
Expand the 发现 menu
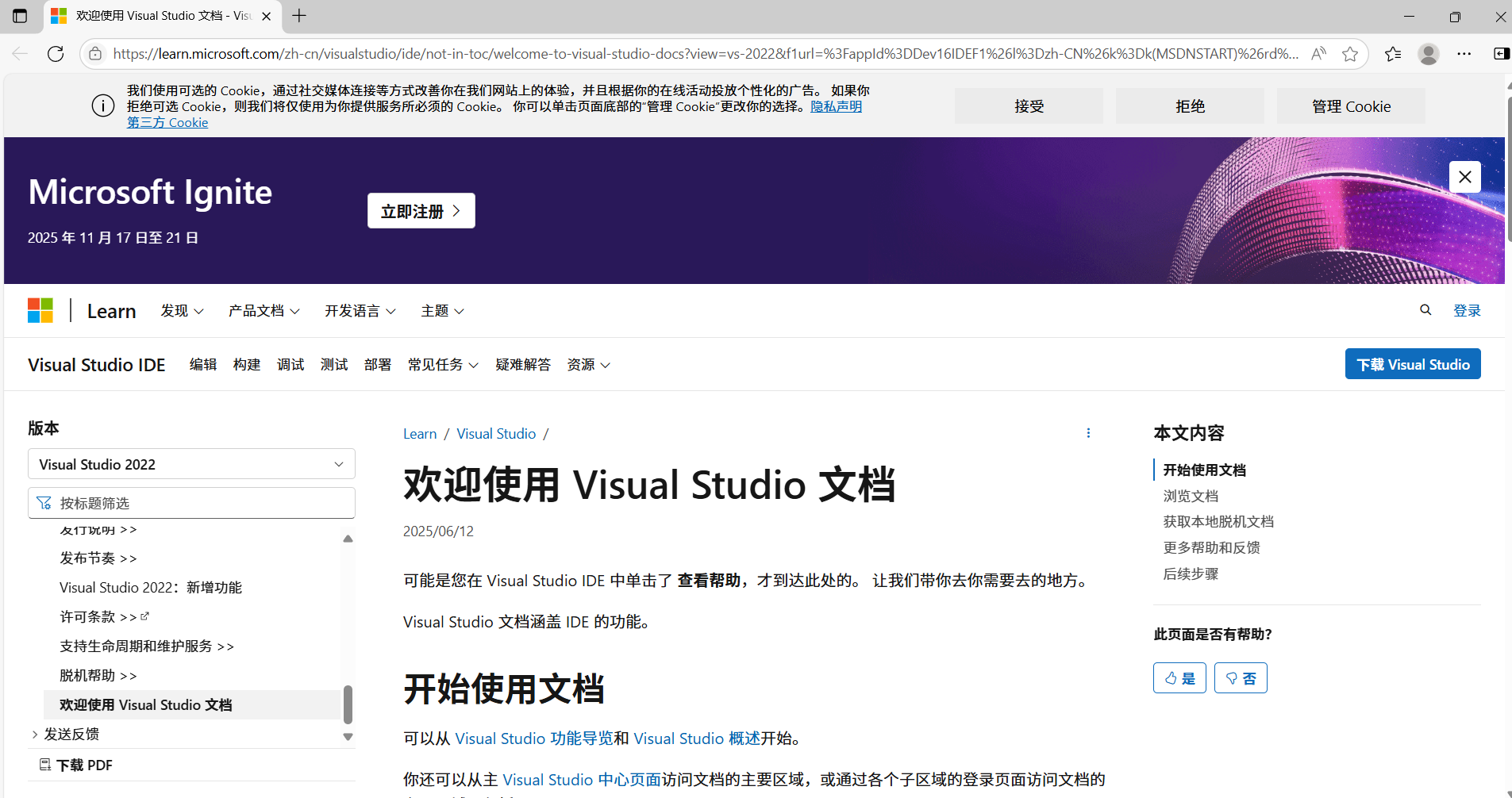coord(182,311)
